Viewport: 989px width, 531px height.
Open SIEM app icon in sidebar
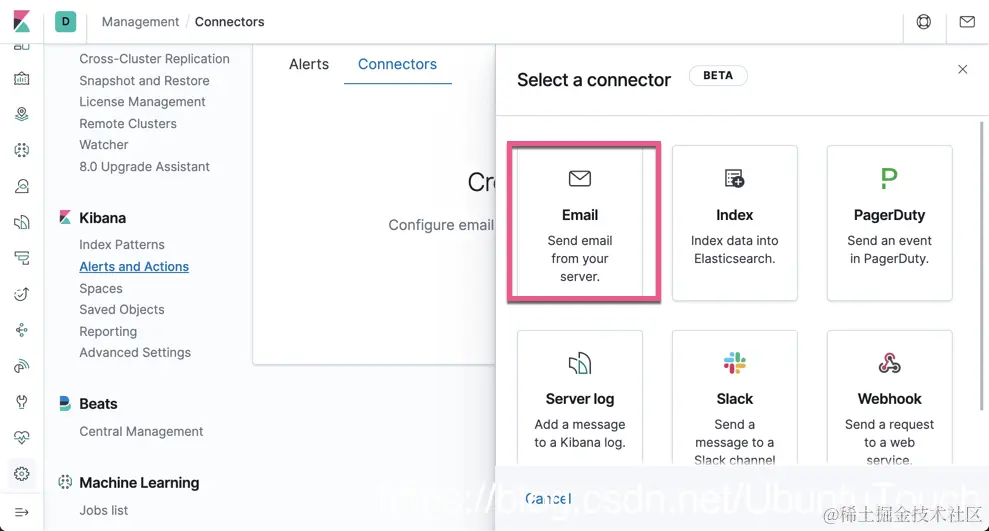pyautogui.click(x=21, y=366)
